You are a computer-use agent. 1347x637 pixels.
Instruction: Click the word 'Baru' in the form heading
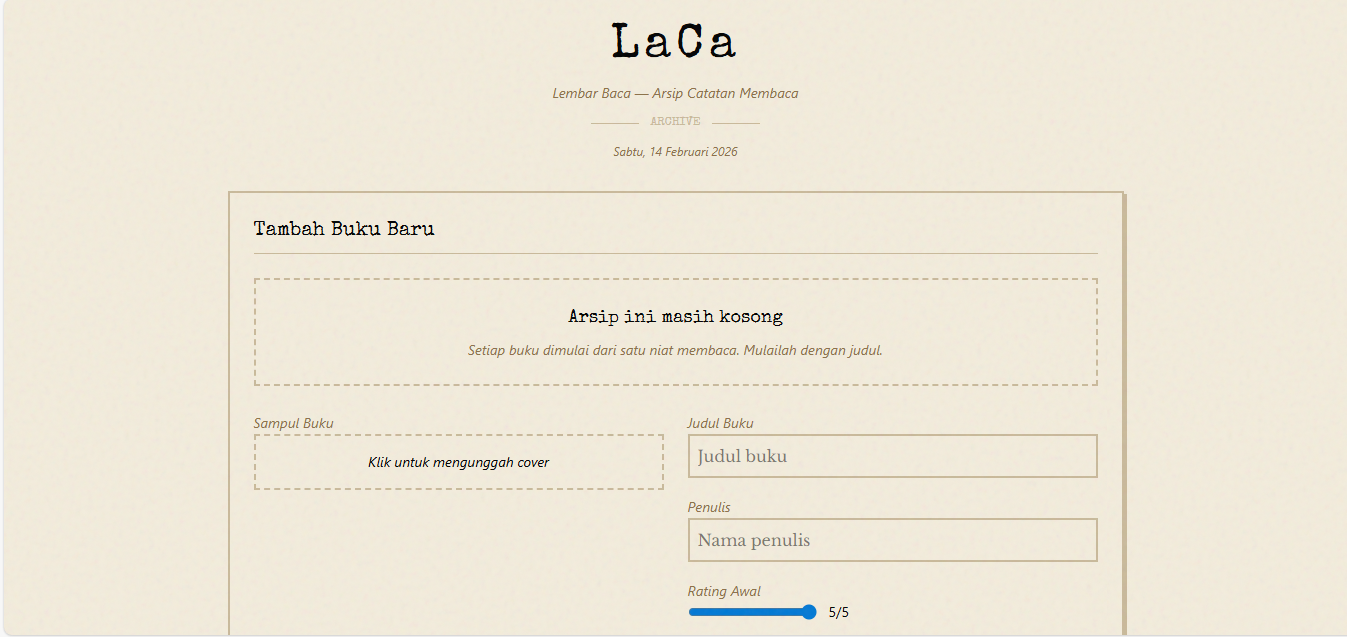(x=411, y=229)
